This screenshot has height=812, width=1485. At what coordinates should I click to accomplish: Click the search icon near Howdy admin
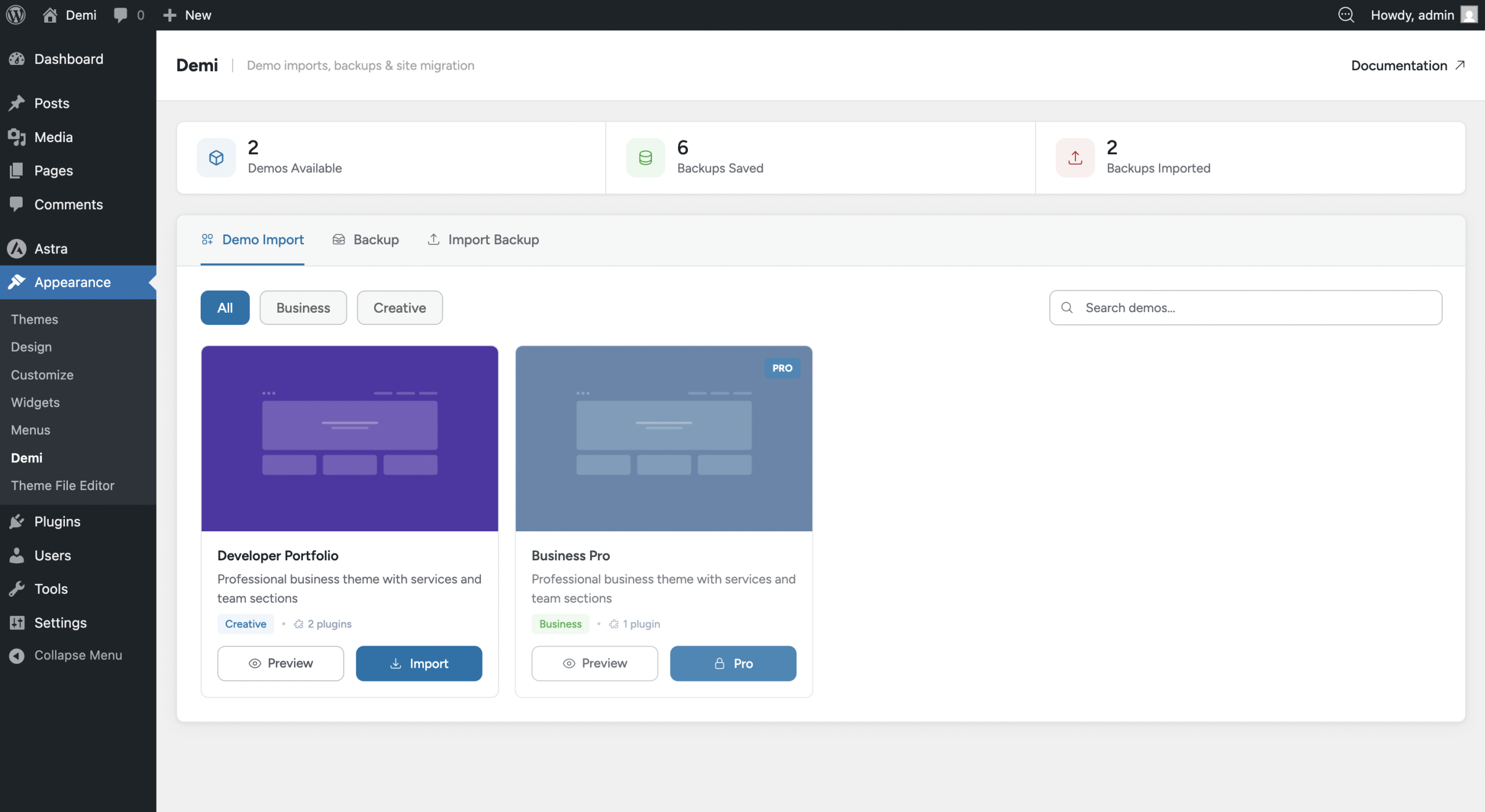point(1346,15)
